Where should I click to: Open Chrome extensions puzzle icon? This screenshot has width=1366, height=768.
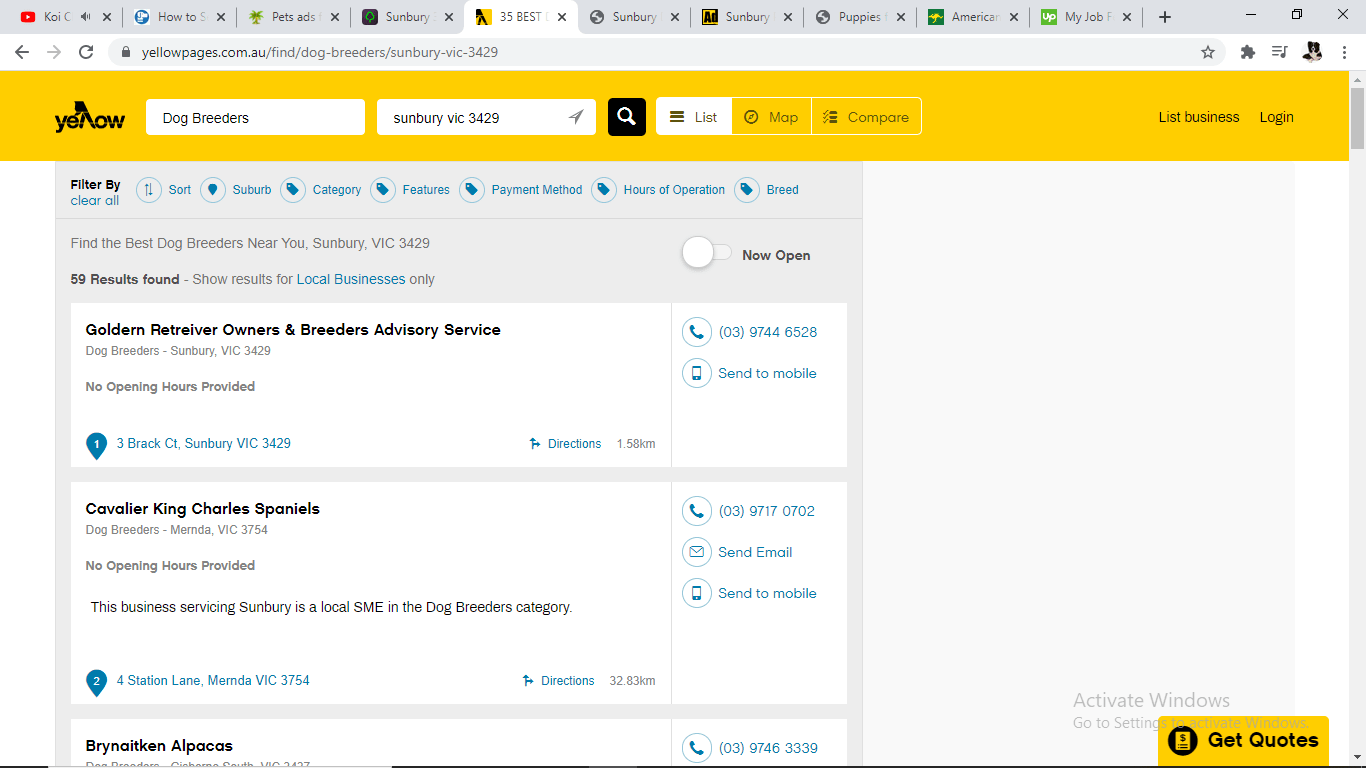[1247, 52]
